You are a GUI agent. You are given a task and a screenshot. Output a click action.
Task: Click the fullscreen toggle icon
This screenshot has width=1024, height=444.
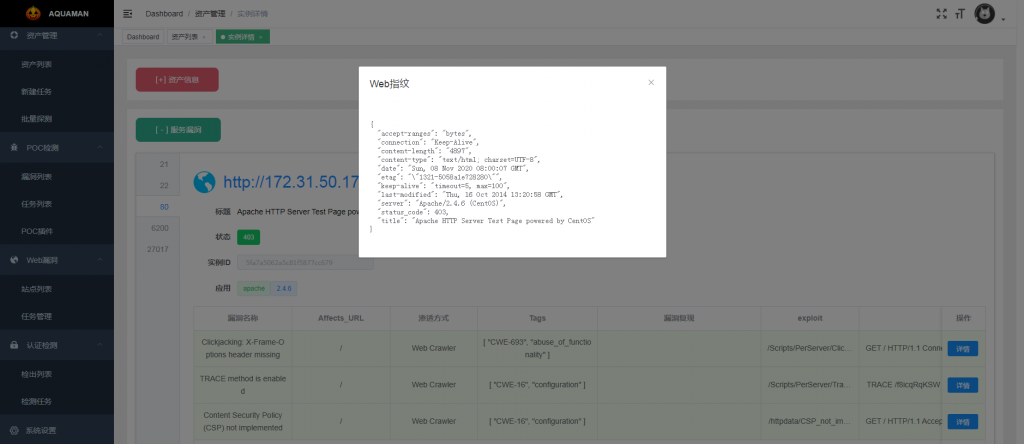[941, 14]
